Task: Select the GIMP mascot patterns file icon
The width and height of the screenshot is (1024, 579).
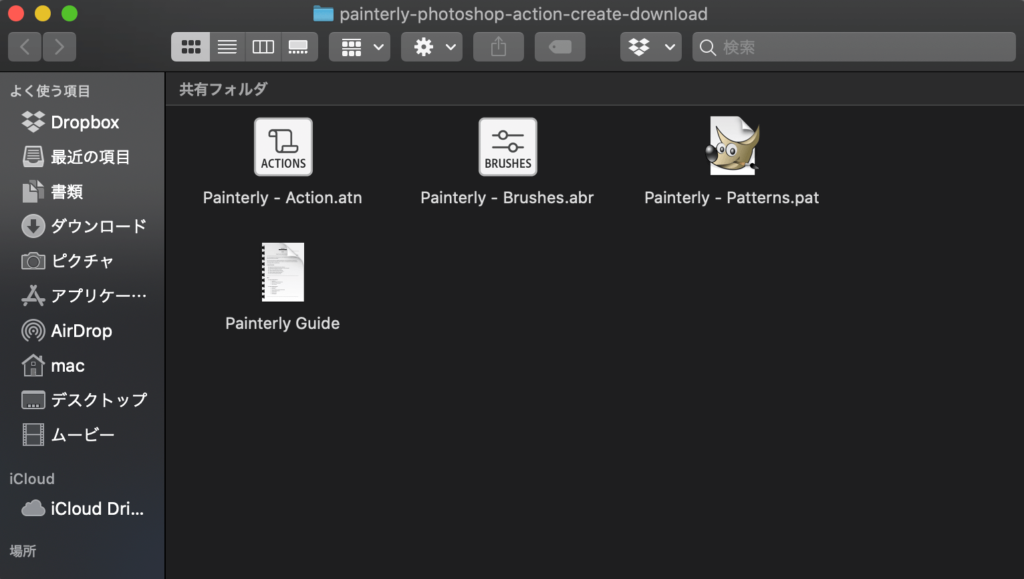Action: tap(733, 146)
